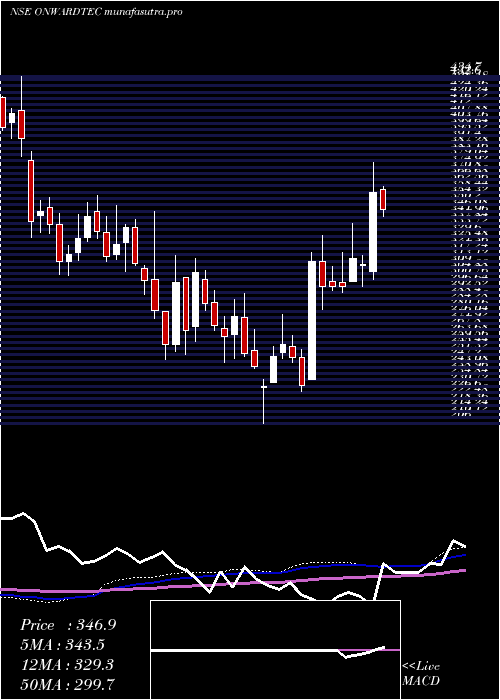Click the long red candle following the early drop

tap(31, 191)
